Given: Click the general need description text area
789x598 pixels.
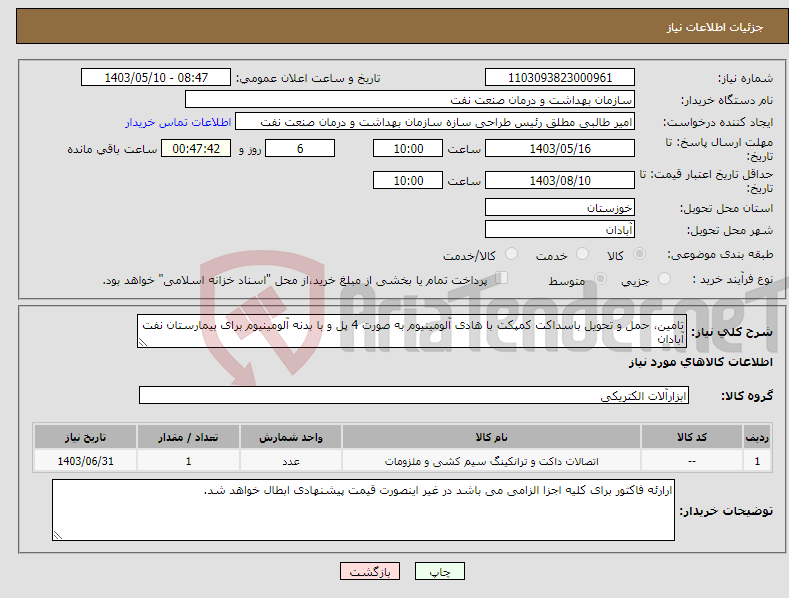Looking at the screenshot, I should 412,331.
